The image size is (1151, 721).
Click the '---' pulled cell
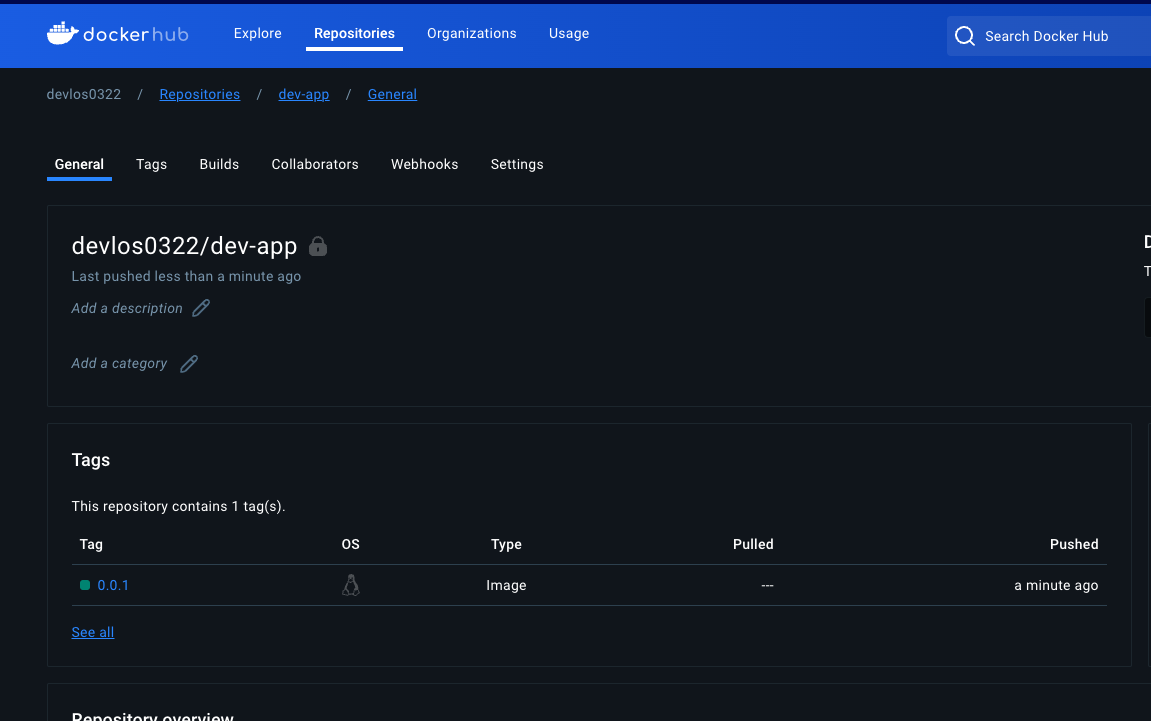tap(767, 585)
